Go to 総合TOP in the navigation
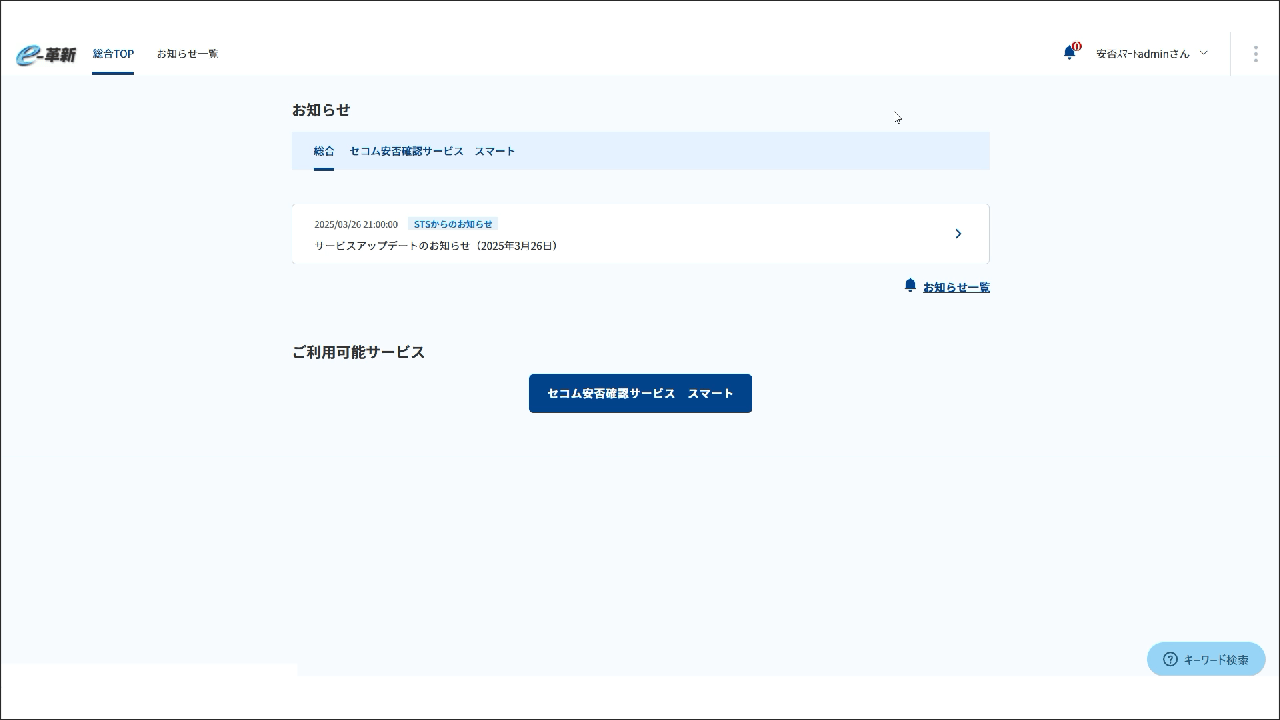Image resolution: width=1280 pixels, height=720 pixels. pos(113,54)
